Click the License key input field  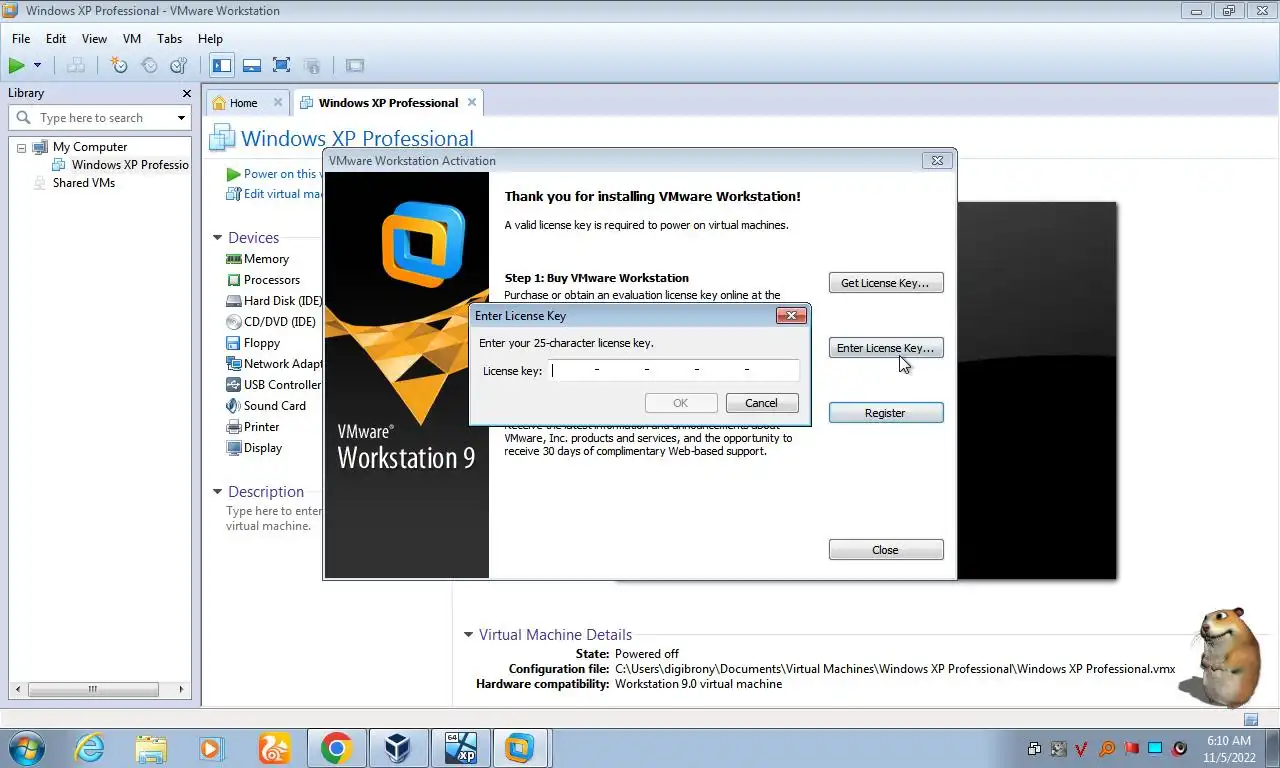pos(674,371)
